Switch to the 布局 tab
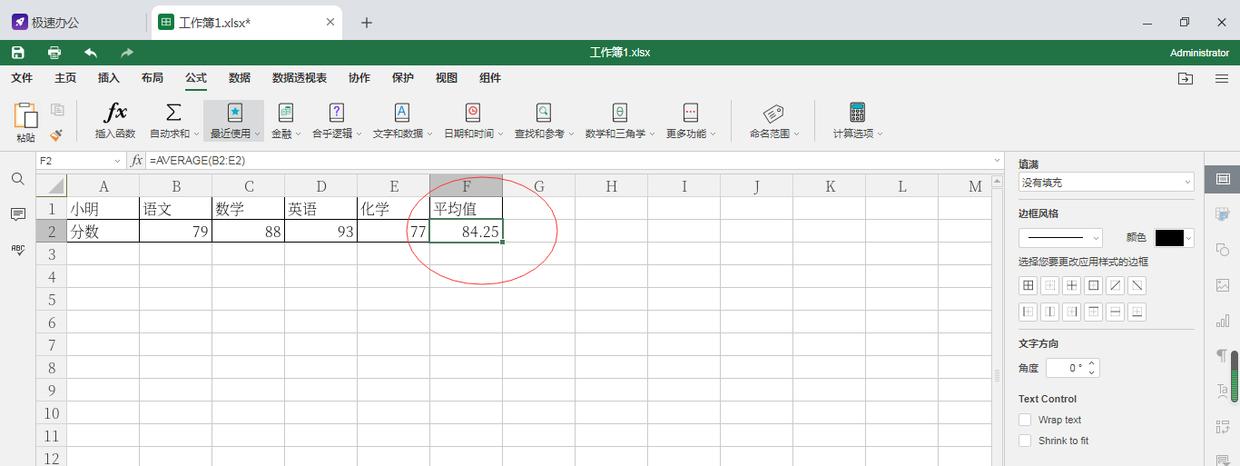Screen dimensions: 1240x466 (x=152, y=78)
